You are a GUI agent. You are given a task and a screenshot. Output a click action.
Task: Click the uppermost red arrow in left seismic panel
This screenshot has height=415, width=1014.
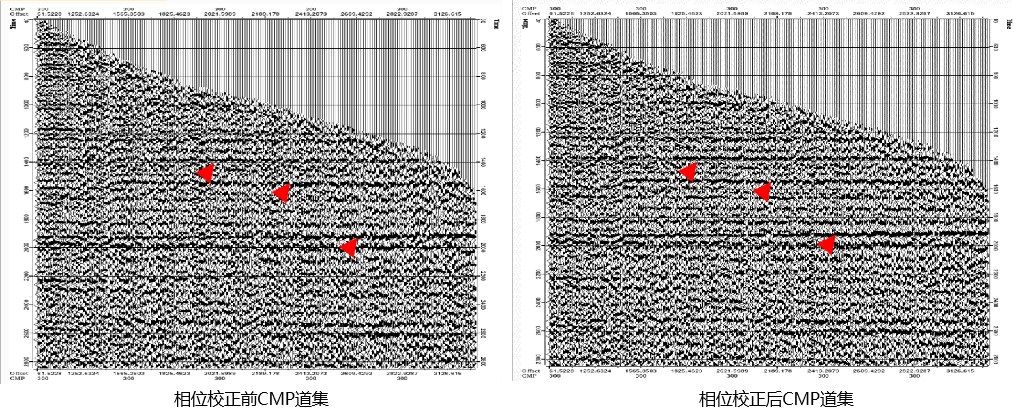pos(204,173)
